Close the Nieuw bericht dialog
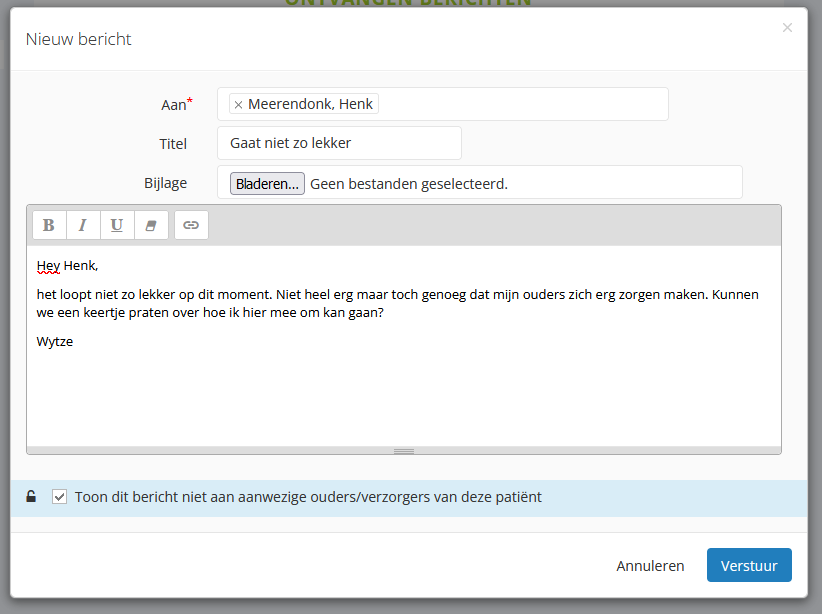Image resolution: width=822 pixels, height=614 pixels. pos(787,28)
